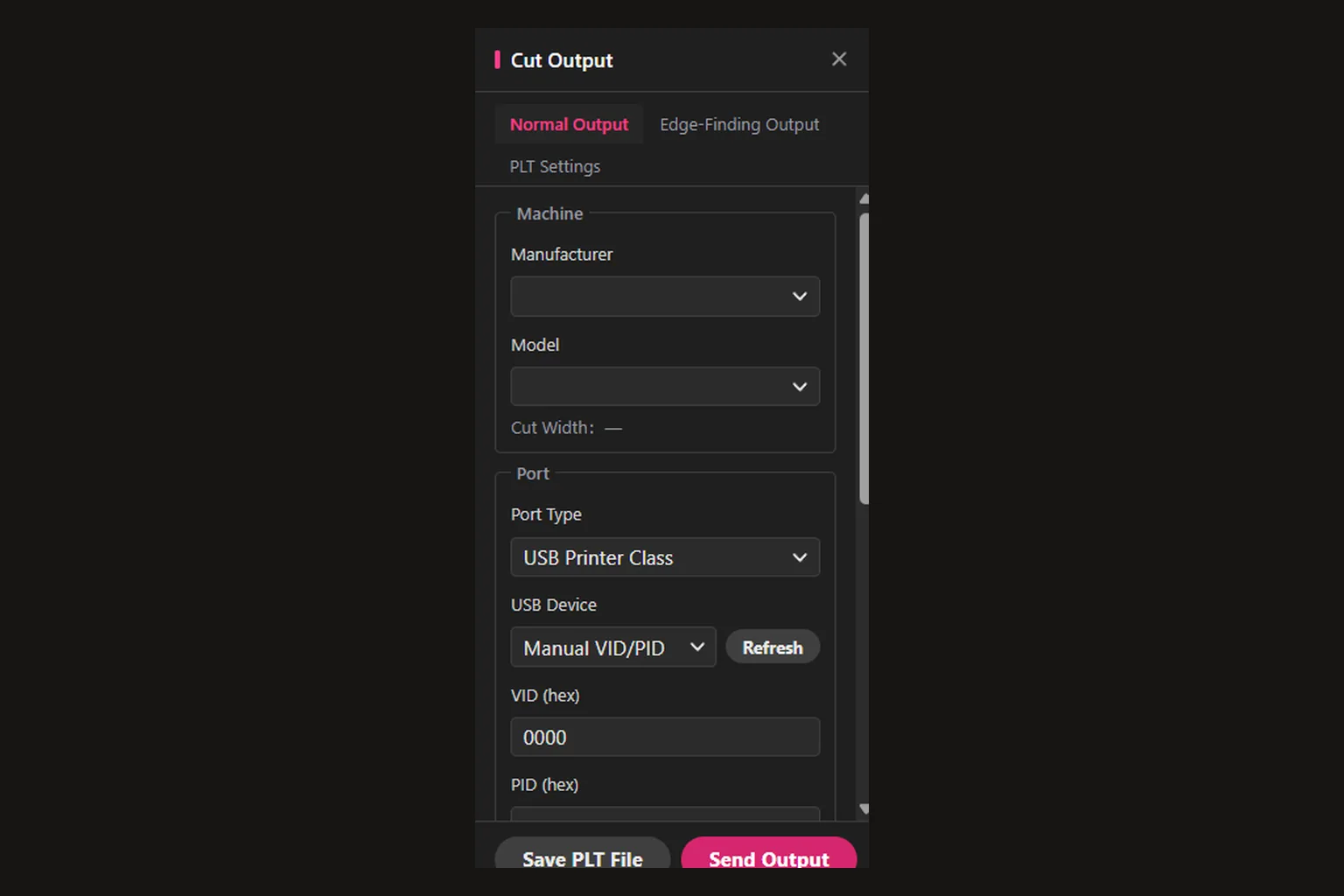Open the empty Model combo box

665,387
